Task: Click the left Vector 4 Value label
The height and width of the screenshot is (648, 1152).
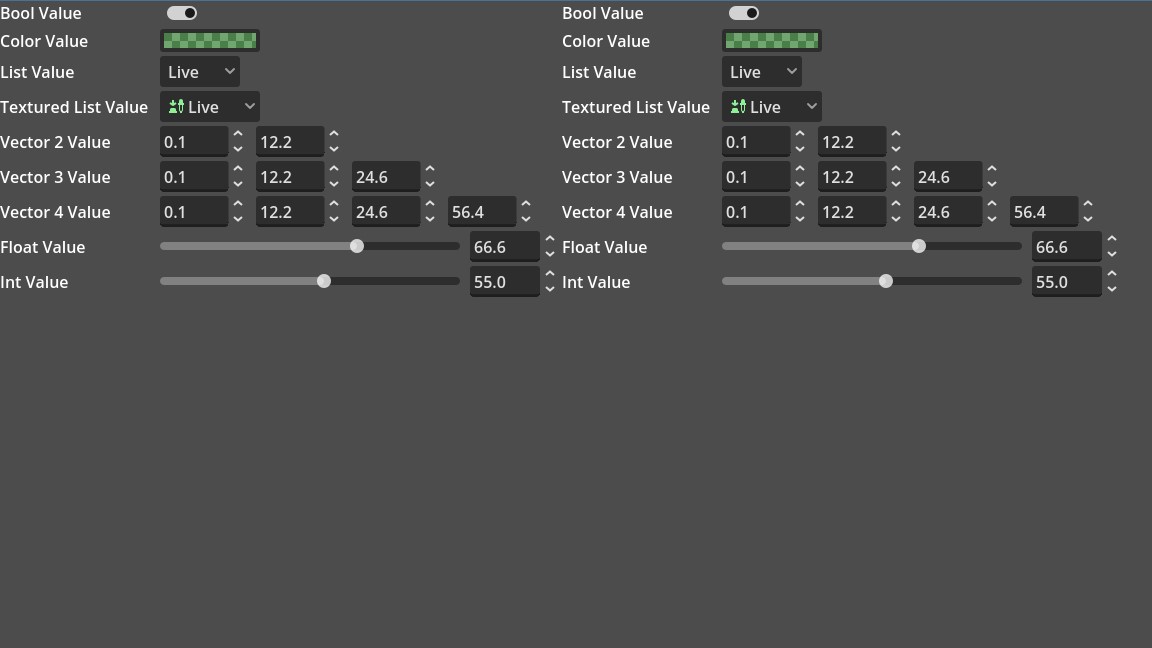Action: [x=55, y=212]
